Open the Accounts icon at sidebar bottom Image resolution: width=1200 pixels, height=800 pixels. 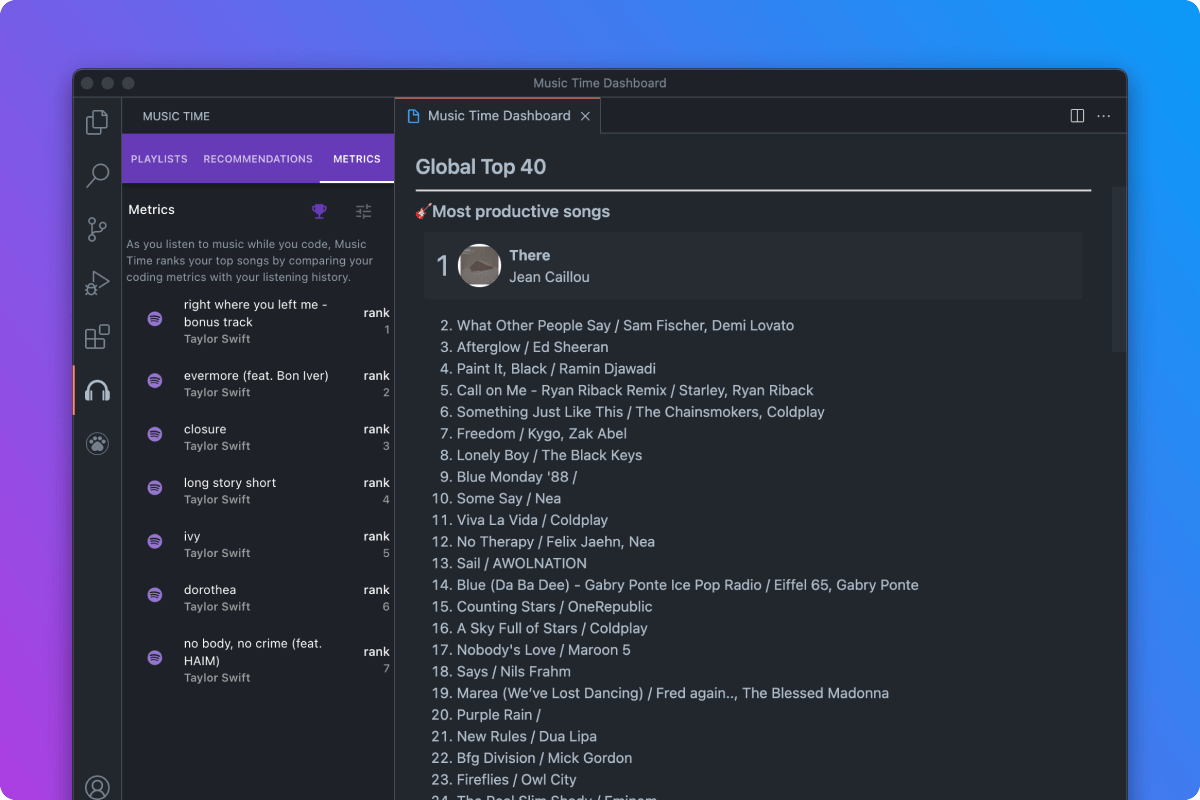(x=96, y=786)
